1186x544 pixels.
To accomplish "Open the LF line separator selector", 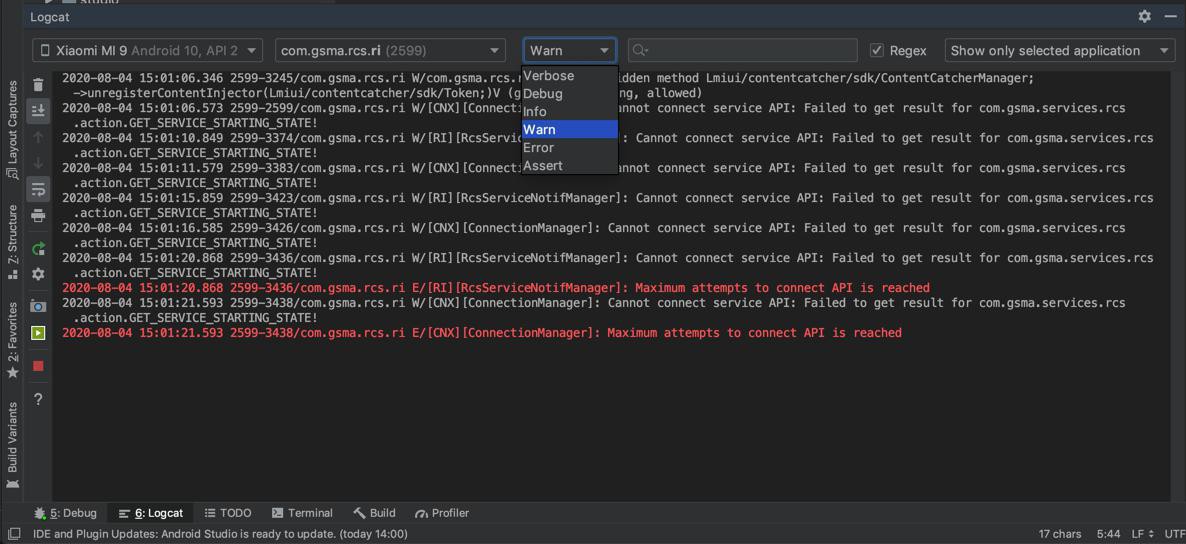I will click(1142, 534).
